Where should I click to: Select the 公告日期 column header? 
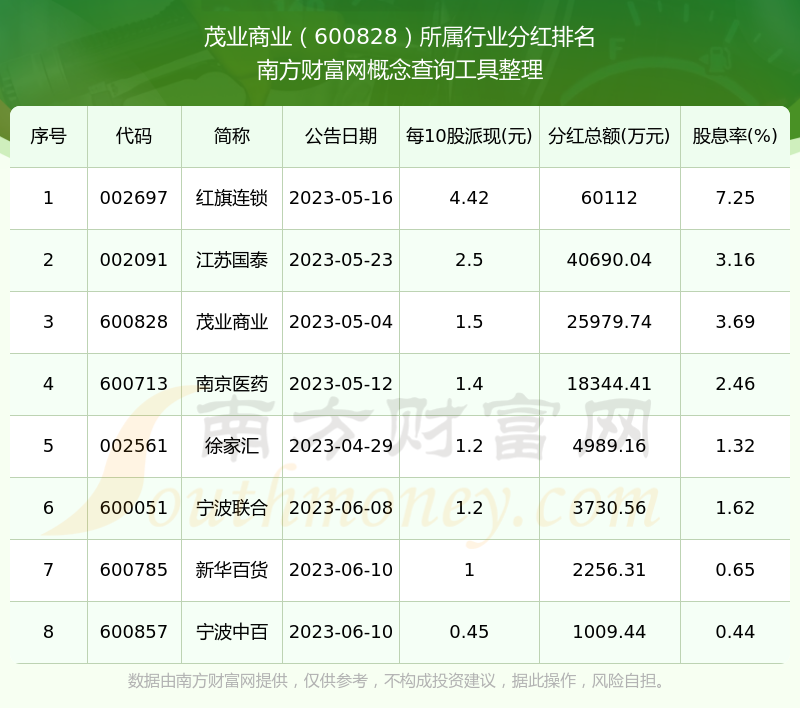tap(341, 136)
